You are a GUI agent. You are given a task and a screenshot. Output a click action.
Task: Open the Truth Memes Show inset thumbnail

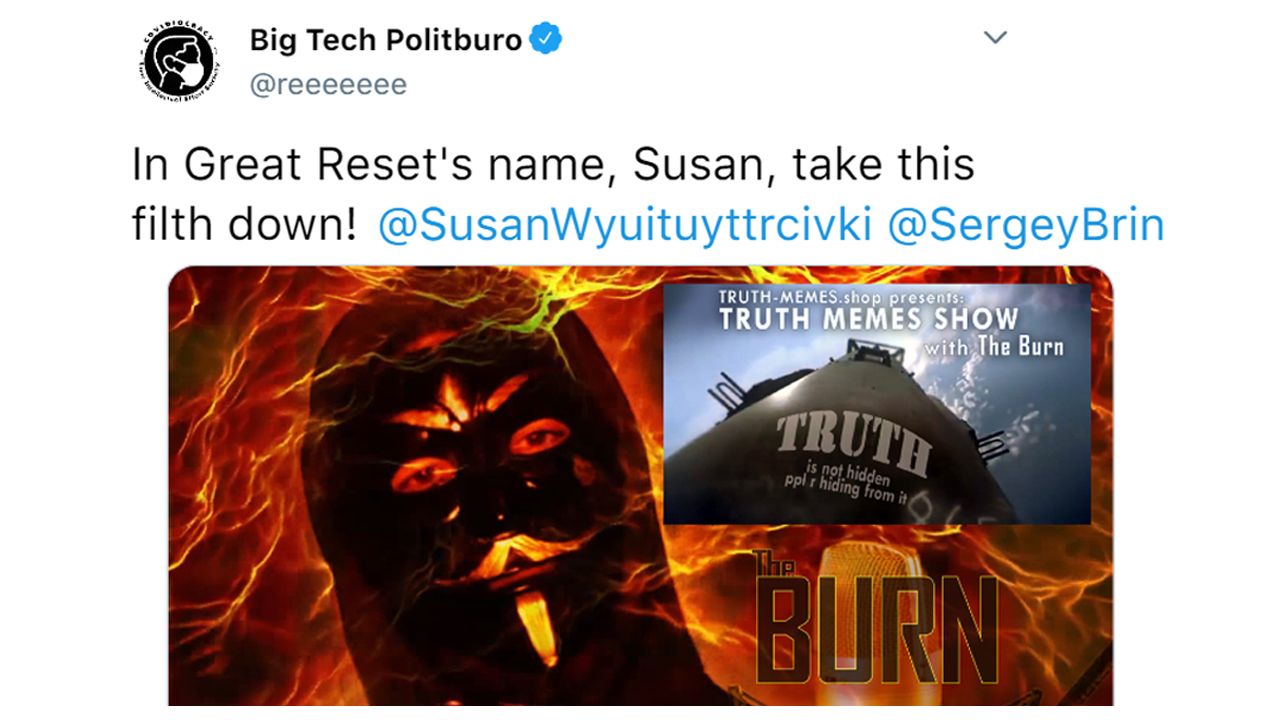point(877,404)
